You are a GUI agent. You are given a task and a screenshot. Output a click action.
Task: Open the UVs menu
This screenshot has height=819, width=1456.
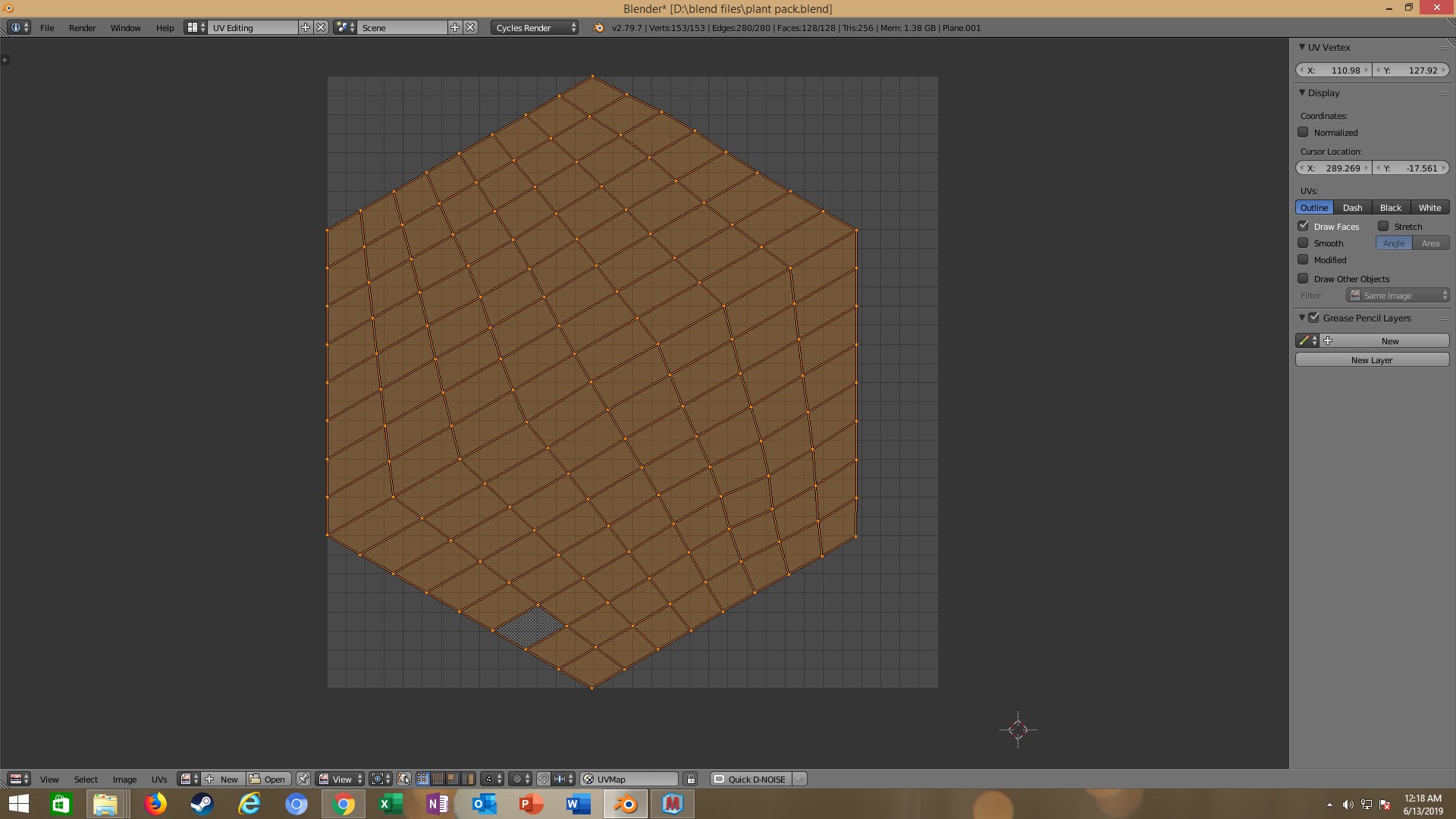click(x=159, y=779)
